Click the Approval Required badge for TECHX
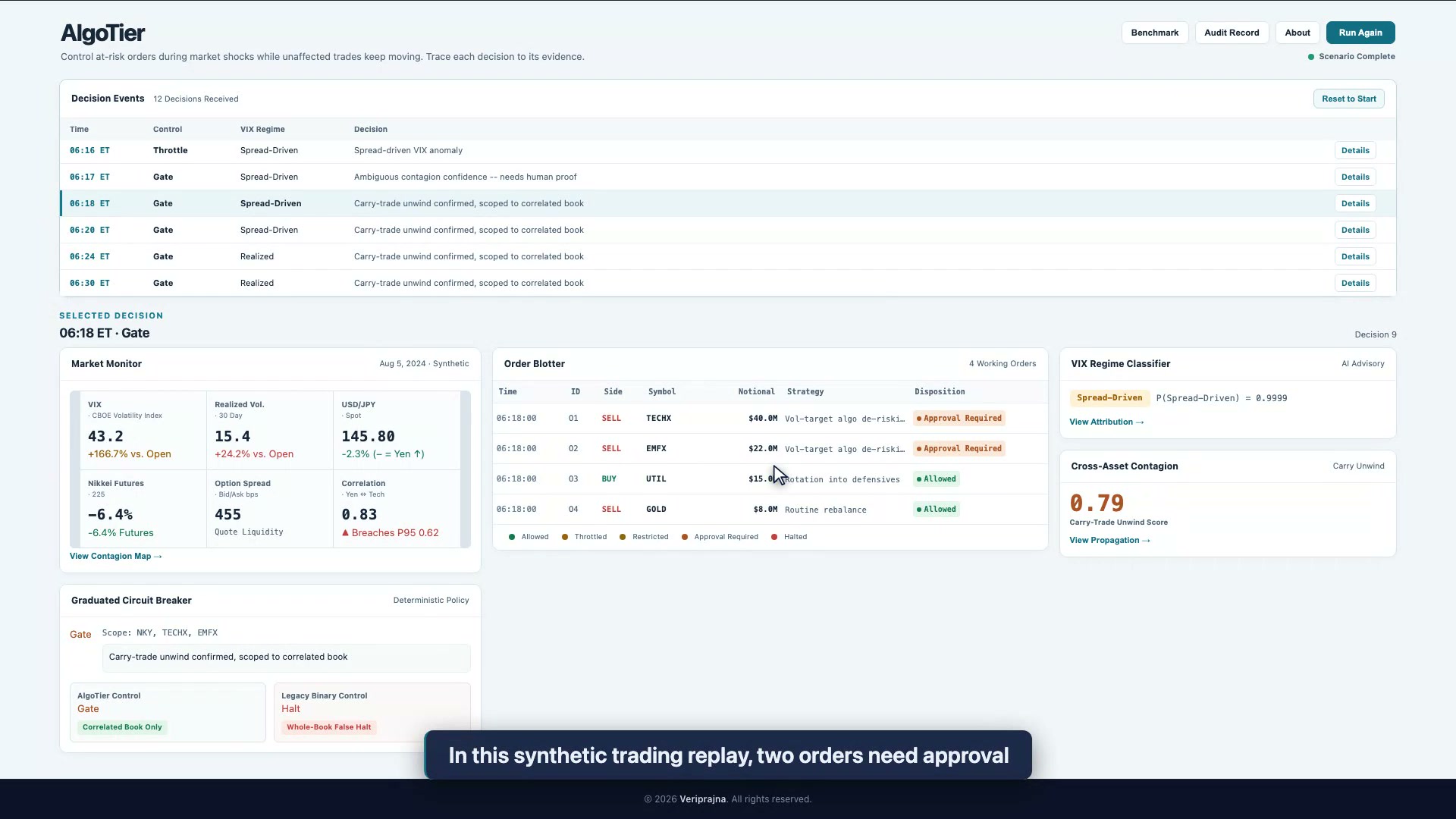Image resolution: width=1456 pixels, height=819 pixels. point(959,418)
